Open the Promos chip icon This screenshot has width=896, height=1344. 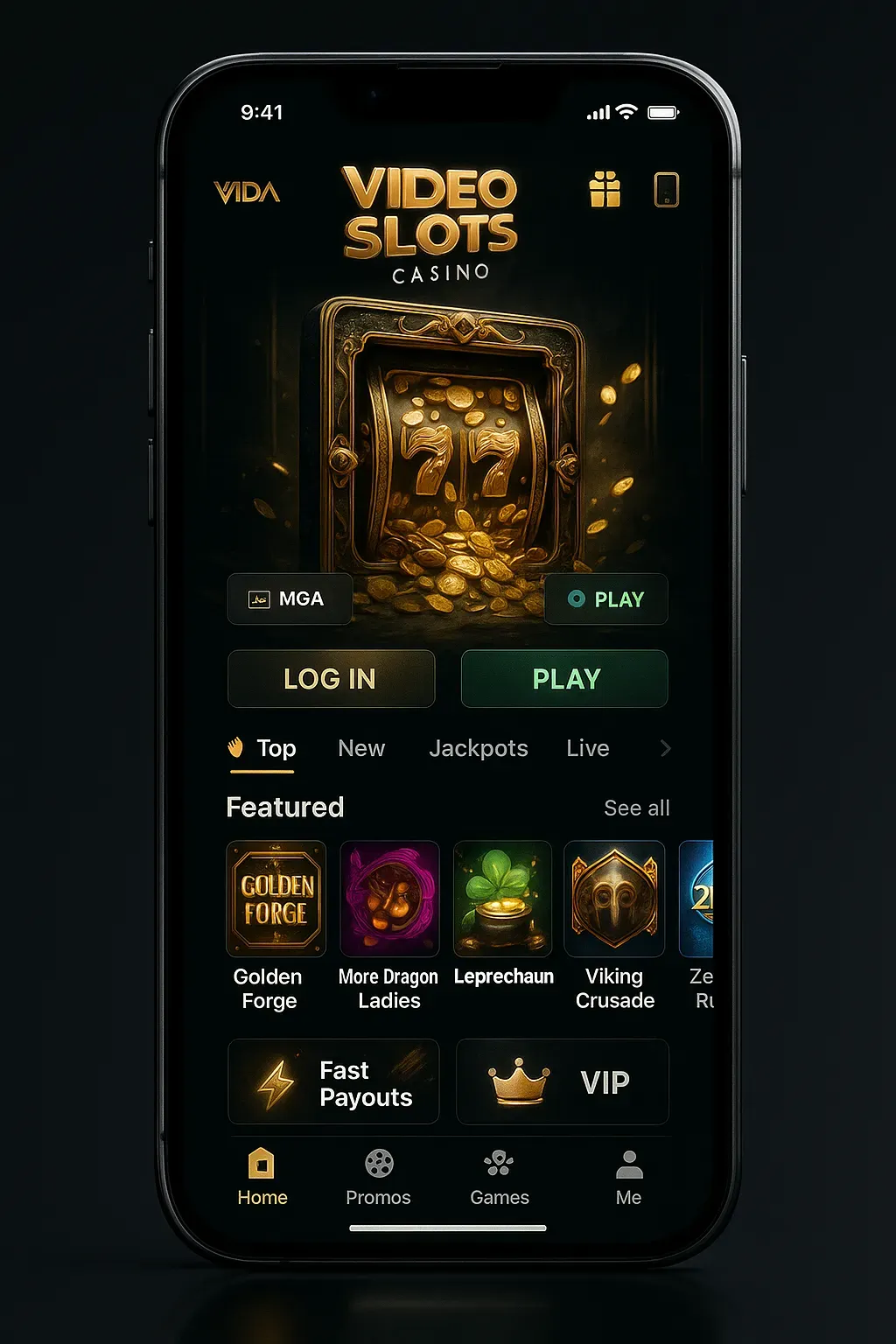tap(379, 1164)
